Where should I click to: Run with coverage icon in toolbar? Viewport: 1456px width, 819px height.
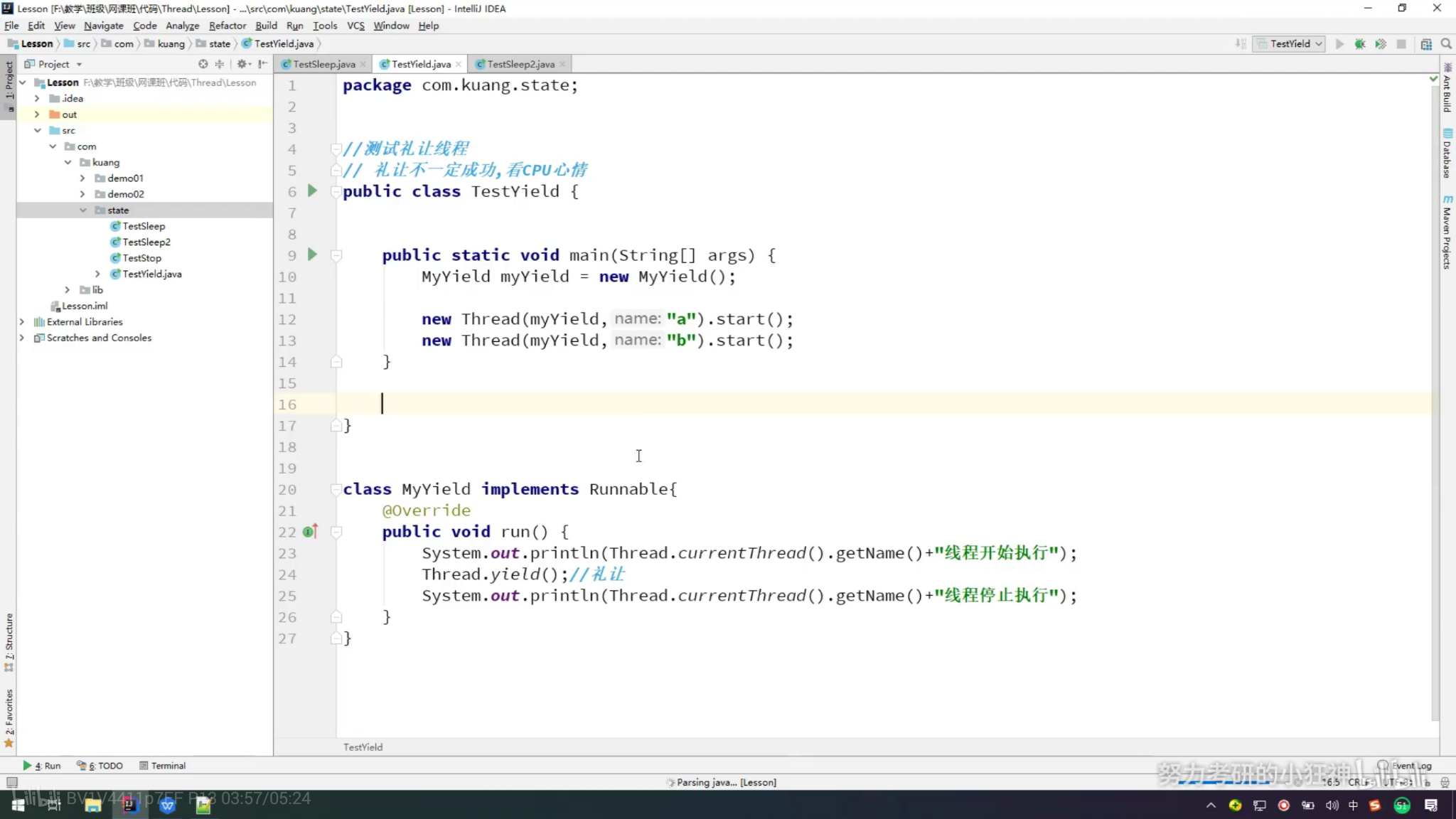pyautogui.click(x=1381, y=44)
